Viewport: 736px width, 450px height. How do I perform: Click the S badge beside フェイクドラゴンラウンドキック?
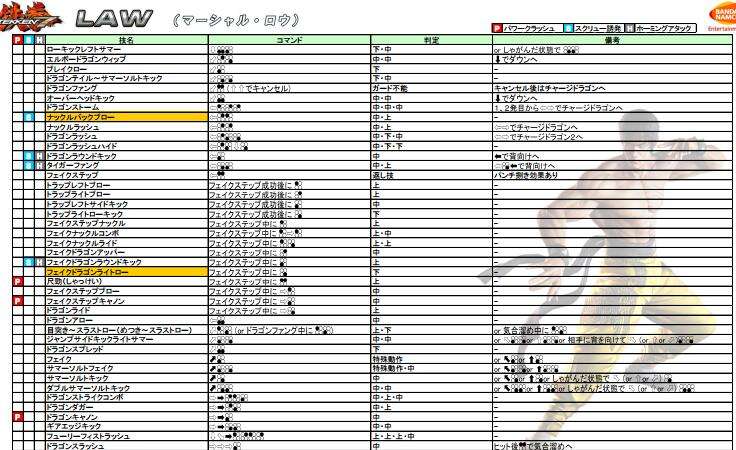pyautogui.click(x=29, y=262)
